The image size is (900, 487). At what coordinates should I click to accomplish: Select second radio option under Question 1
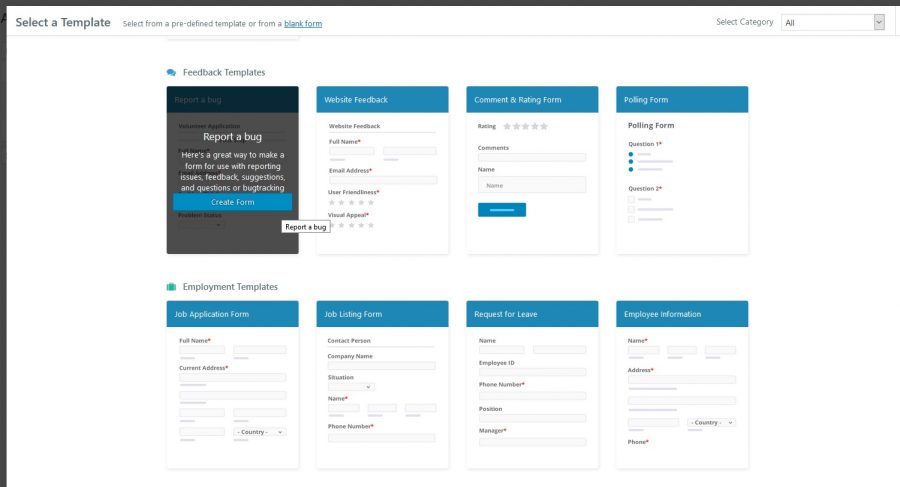[x=631, y=161]
